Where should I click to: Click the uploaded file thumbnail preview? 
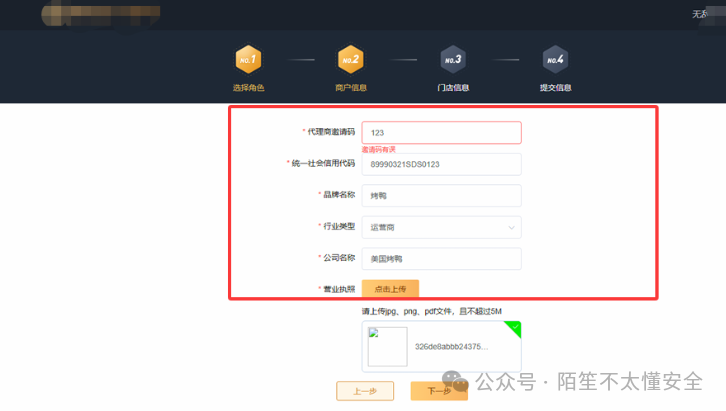(x=388, y=347)
